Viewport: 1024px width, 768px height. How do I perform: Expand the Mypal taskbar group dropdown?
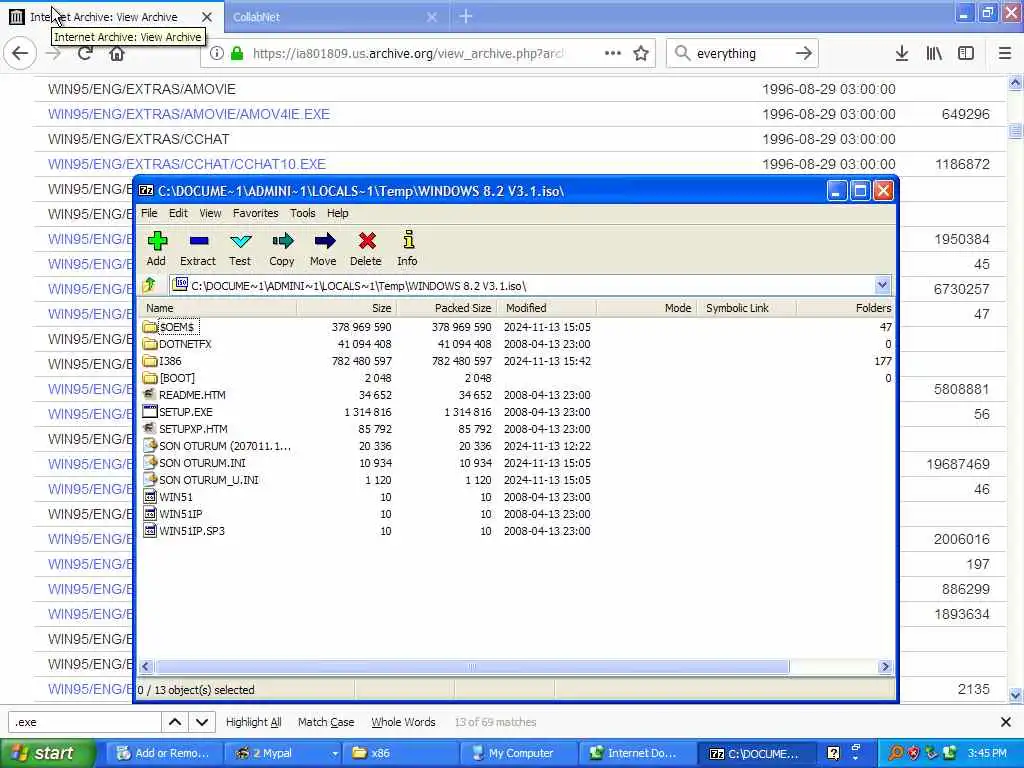335,753
